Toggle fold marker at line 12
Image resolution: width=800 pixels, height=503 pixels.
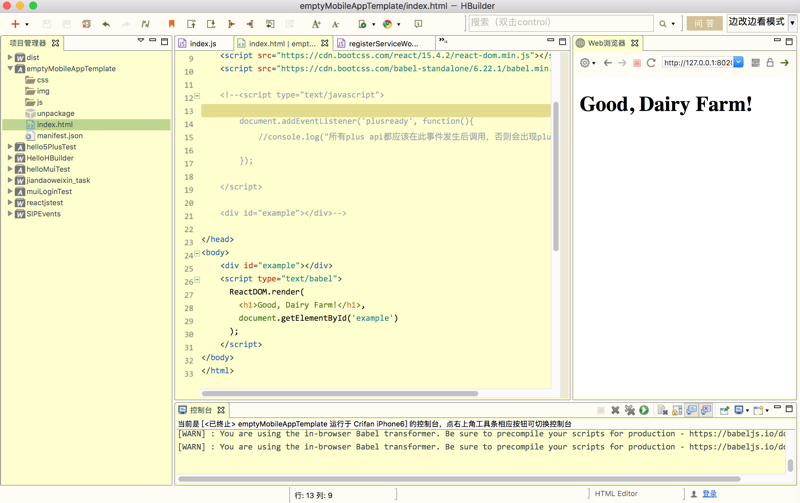tap(197, 96)
